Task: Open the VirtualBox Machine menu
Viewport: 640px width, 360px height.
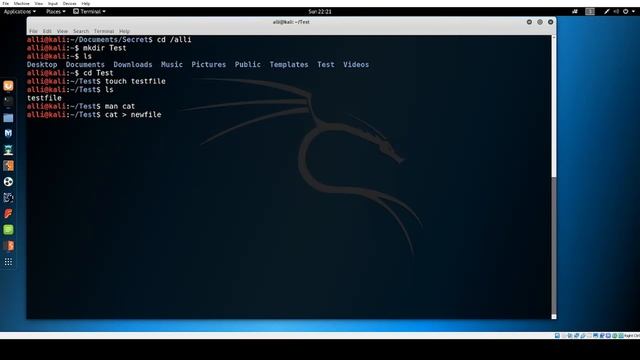Action: click(x=22, y=3)
